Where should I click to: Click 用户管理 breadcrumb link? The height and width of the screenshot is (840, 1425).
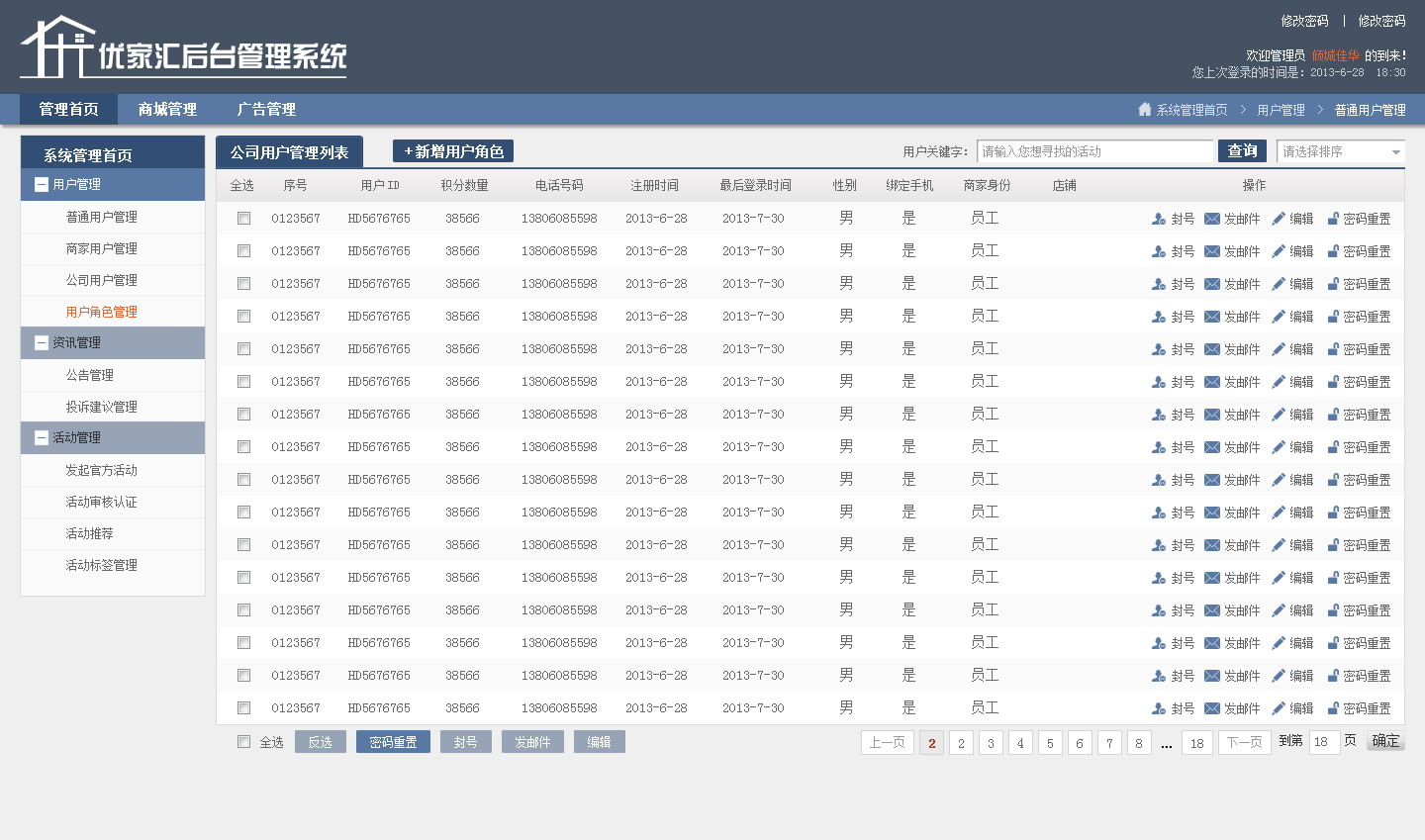click(1281, 110)
